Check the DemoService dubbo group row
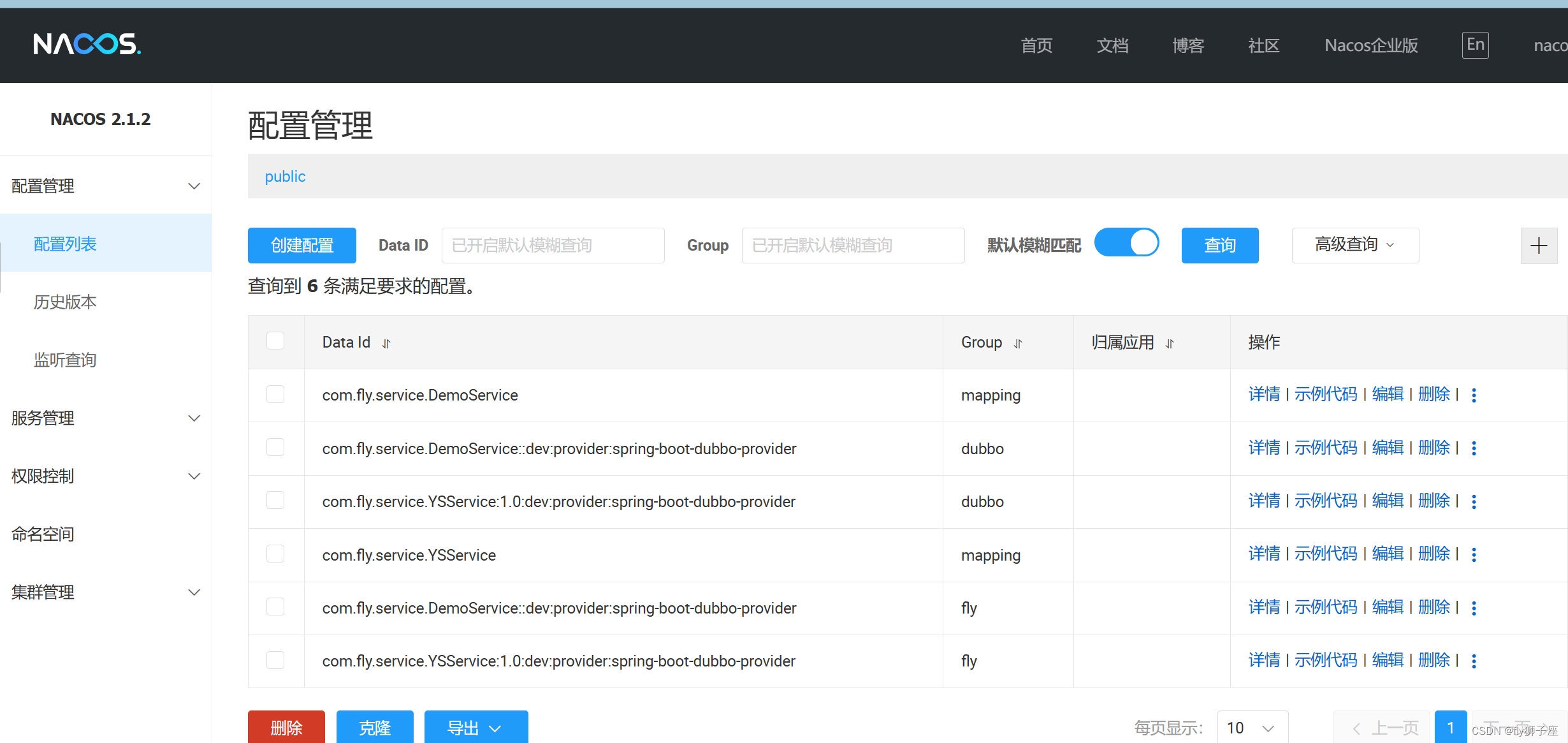 pos(275,447)
